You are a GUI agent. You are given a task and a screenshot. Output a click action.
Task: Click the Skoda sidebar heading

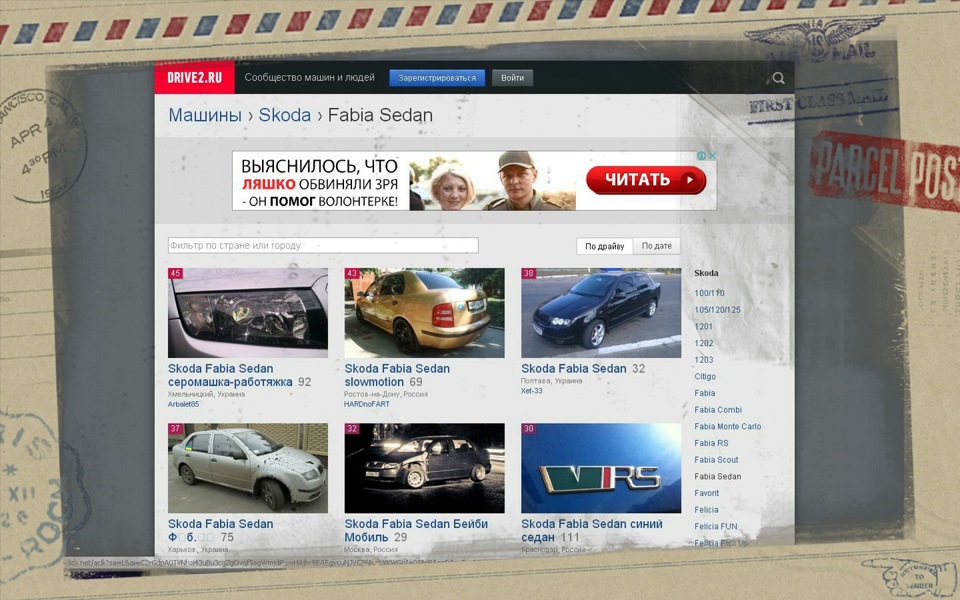coord(706,273)
